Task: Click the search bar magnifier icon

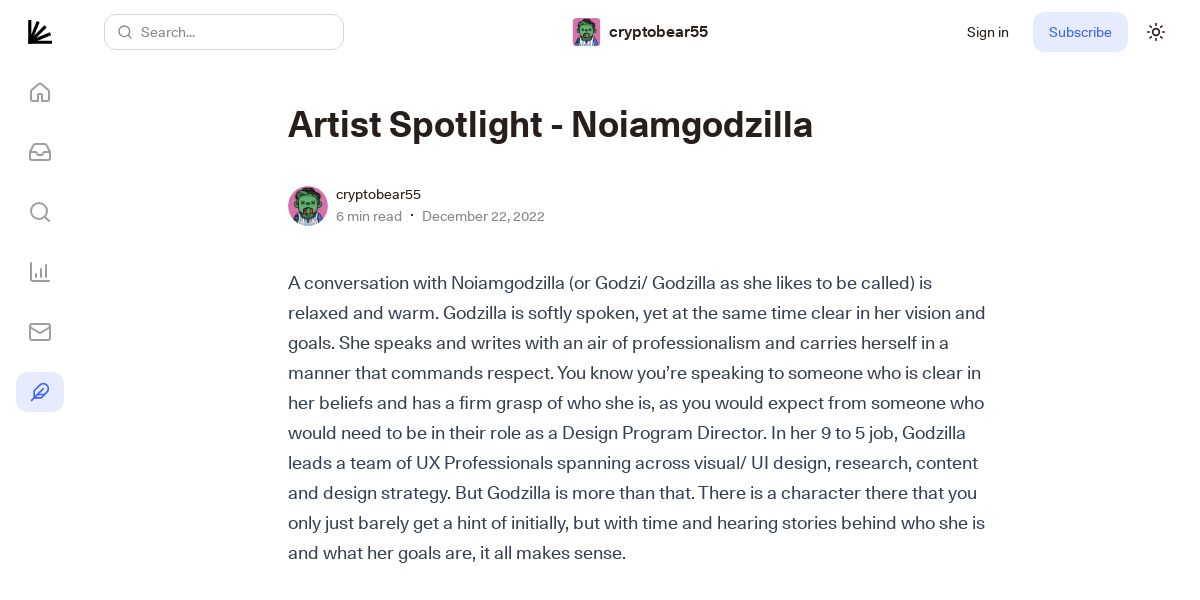Action: point(125,32)
